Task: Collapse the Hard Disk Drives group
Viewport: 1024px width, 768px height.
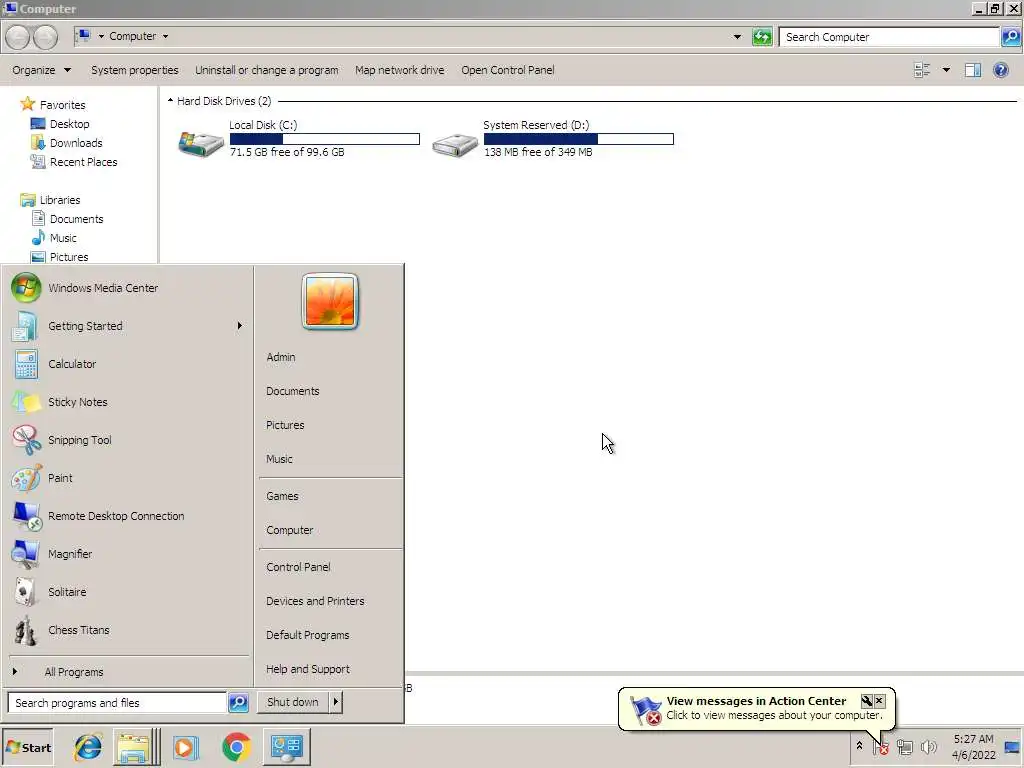Action: 170,101
